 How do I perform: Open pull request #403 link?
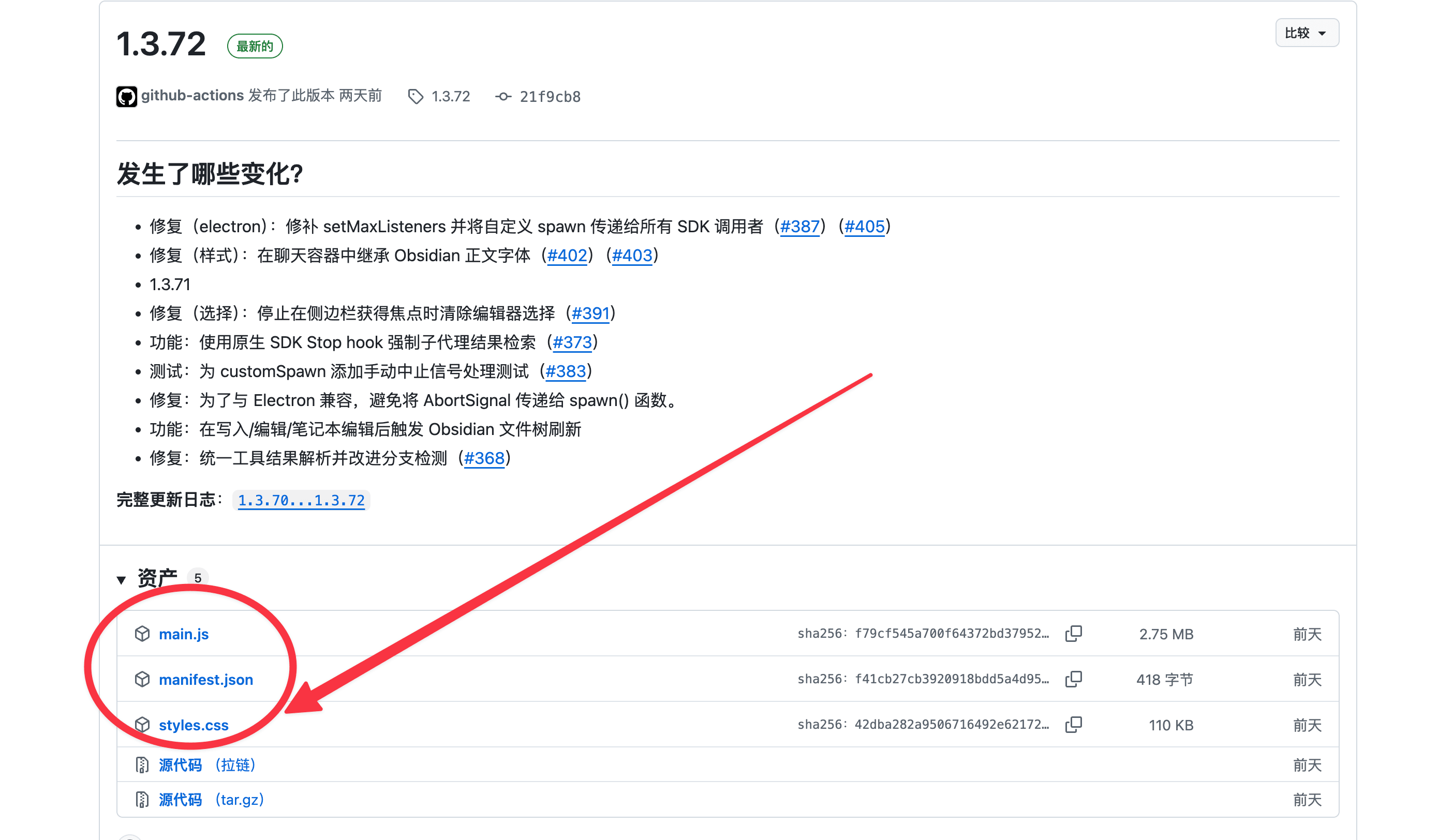(x=631, y=256)
